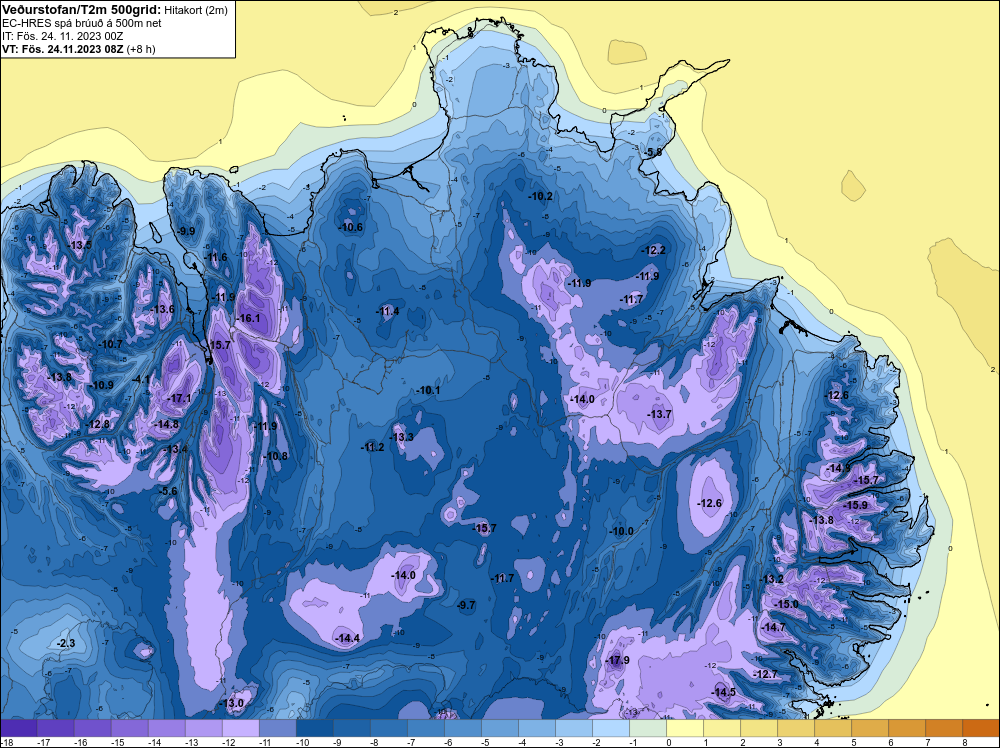Click the -10.8 temperature label
The image size is (1000, 748).
(276, 456)
